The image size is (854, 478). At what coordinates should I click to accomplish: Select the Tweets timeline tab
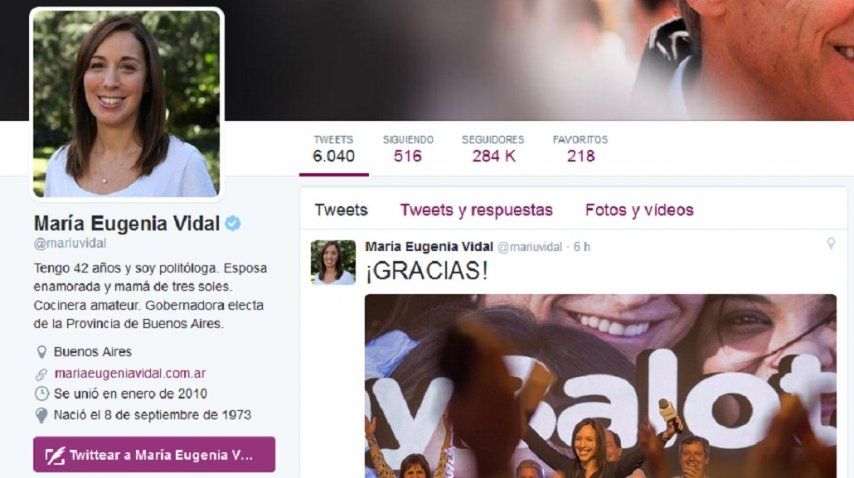341,210
